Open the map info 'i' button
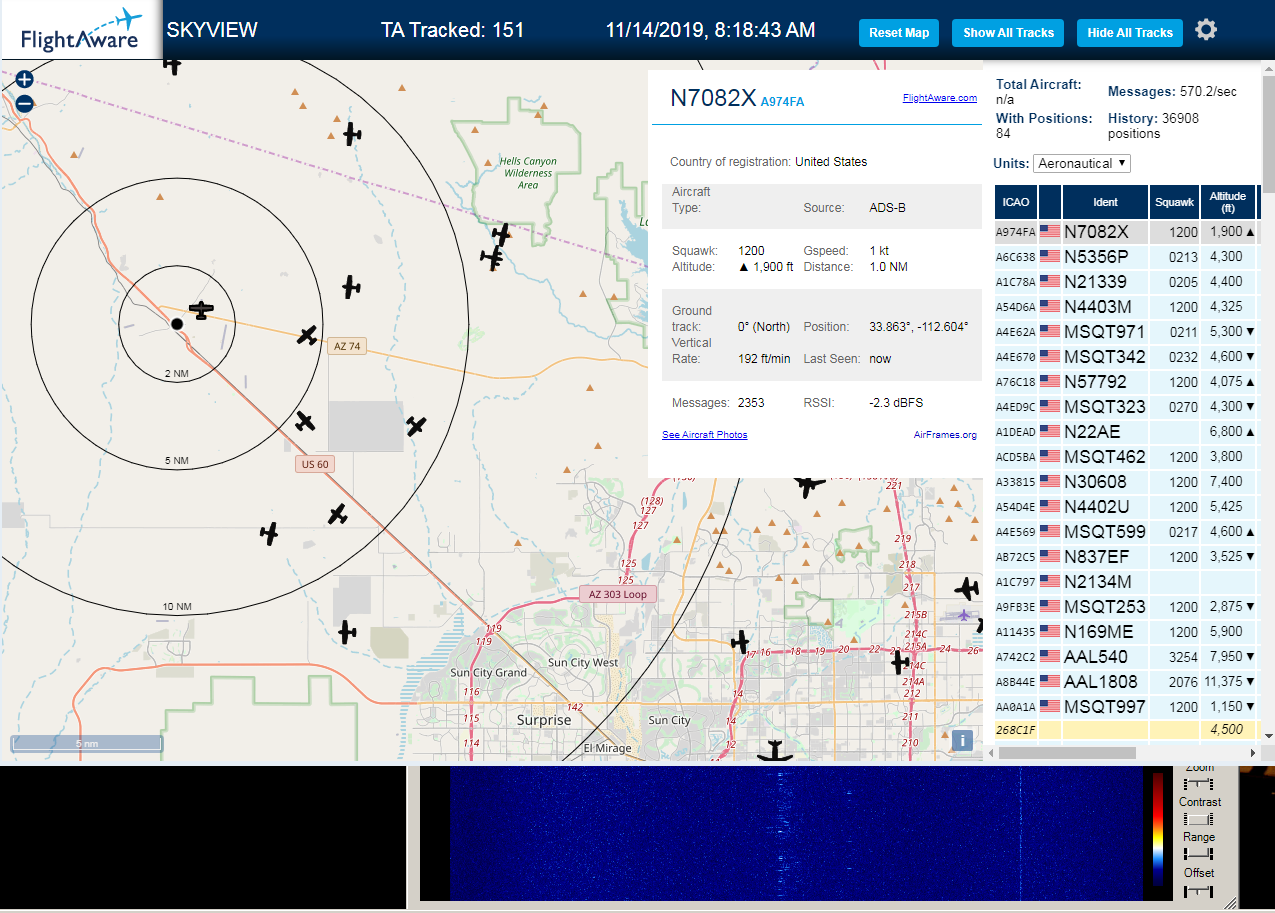 962,740
